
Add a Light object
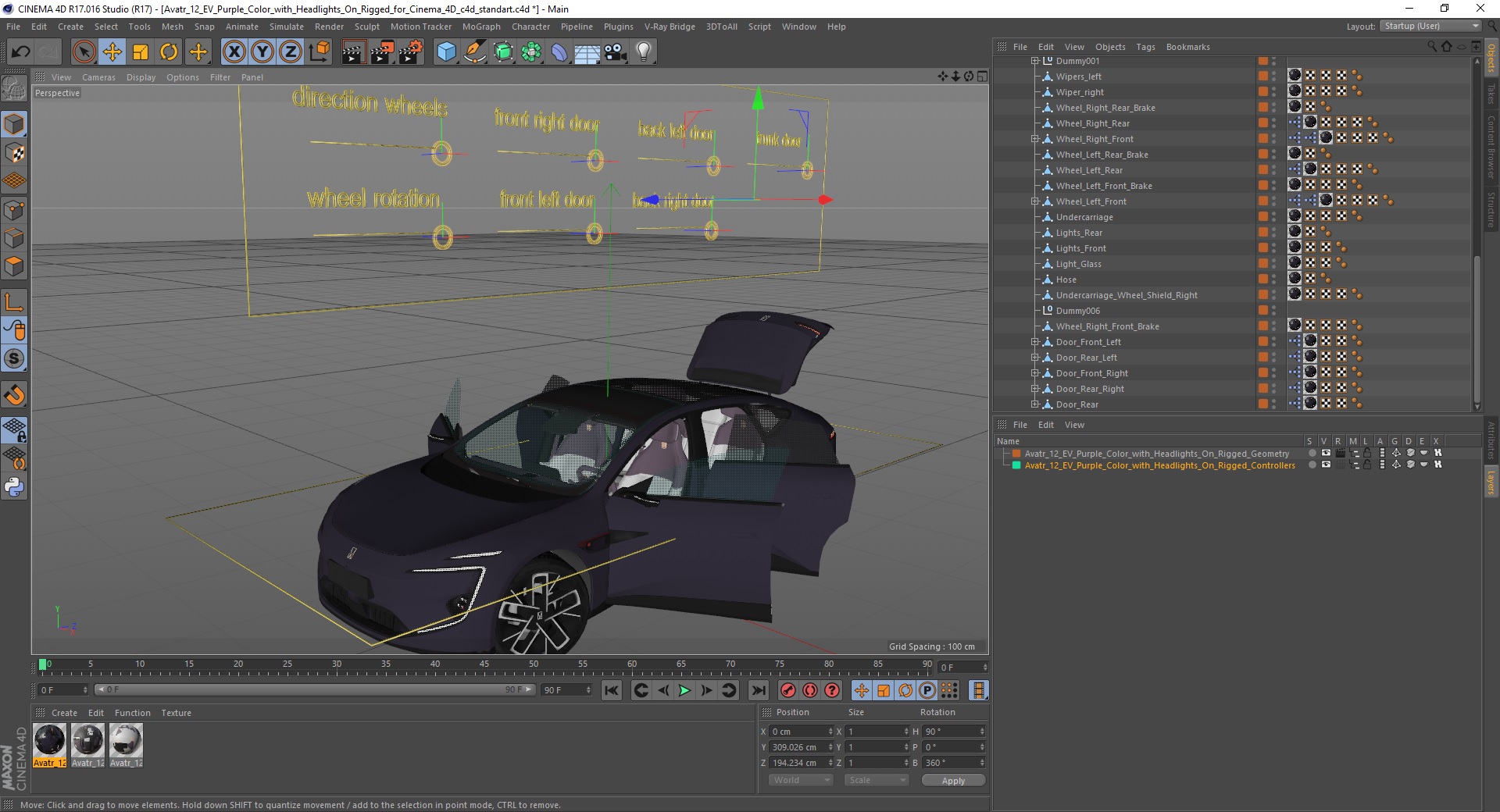point(644,52)
